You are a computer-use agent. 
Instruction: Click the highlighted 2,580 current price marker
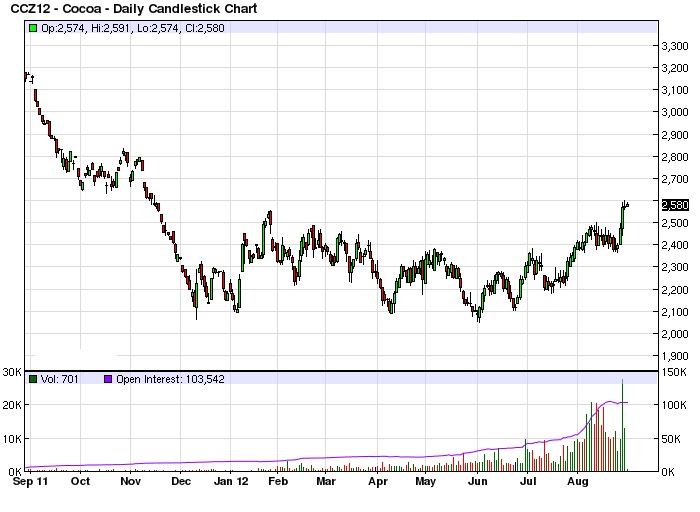[x=675, y=205]
